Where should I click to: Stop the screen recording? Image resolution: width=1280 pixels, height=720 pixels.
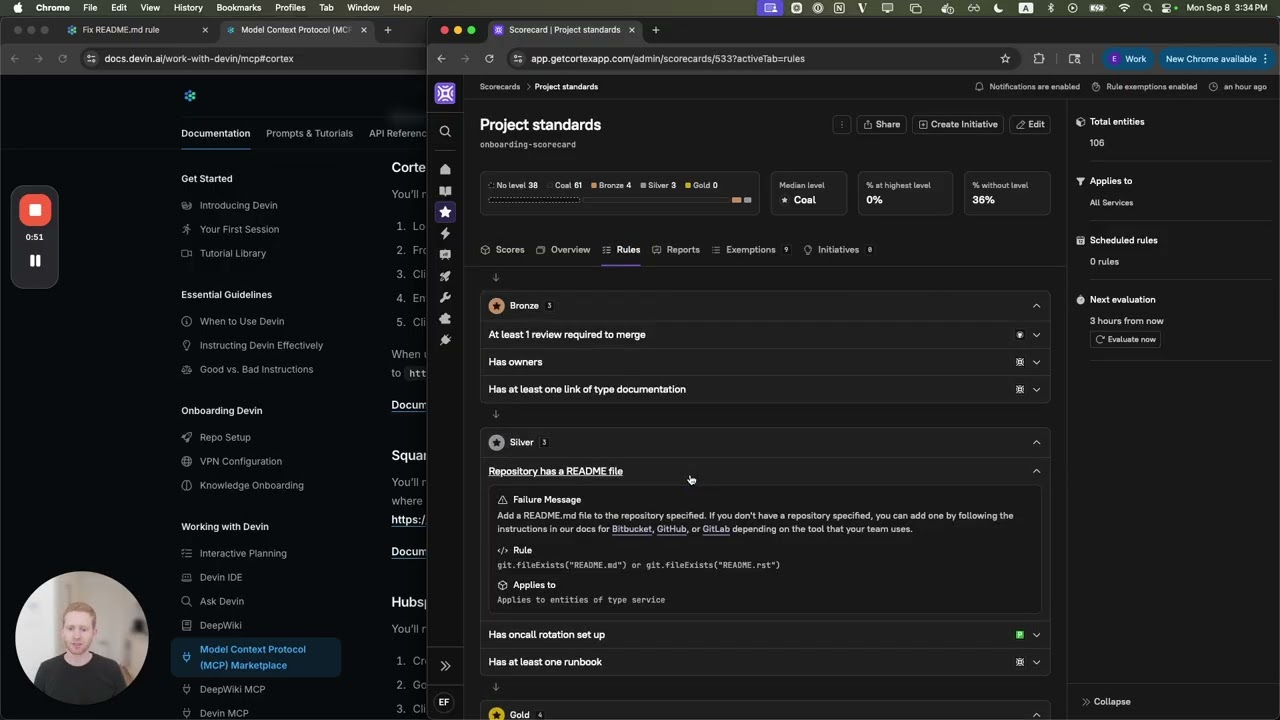tap(35, 210)
